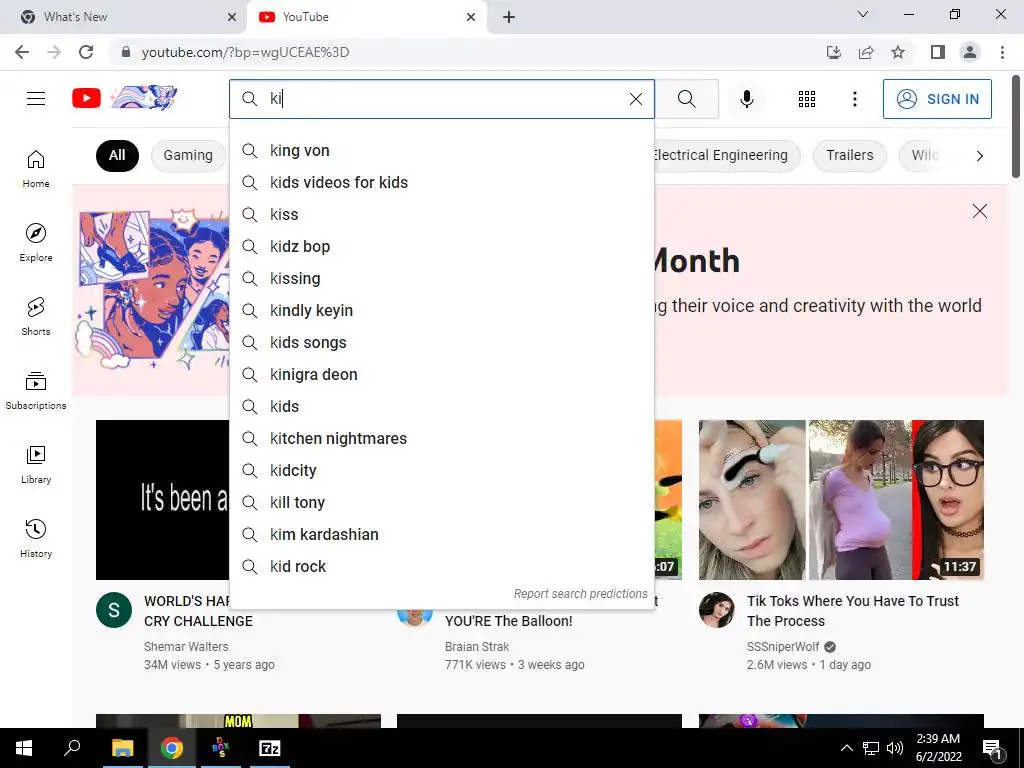Choose the 'kidcity' suggestion

pos(441,470)
